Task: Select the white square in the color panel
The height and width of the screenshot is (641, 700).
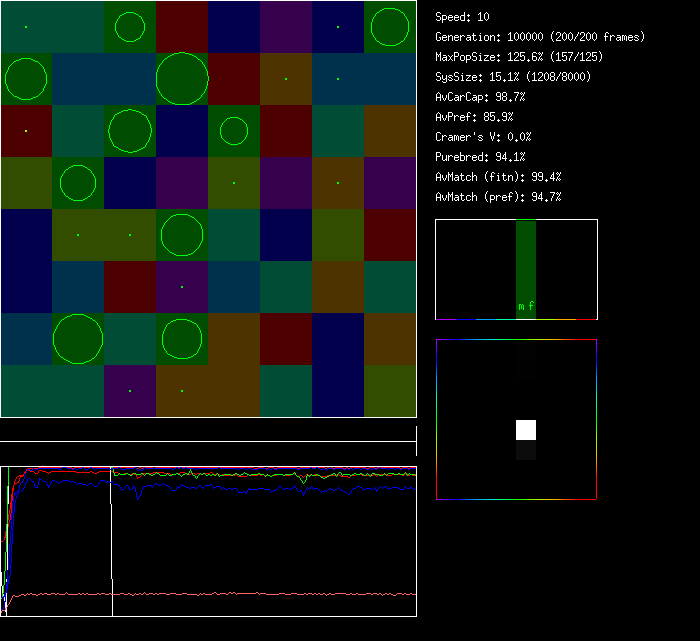Action: tap(526, 430)
